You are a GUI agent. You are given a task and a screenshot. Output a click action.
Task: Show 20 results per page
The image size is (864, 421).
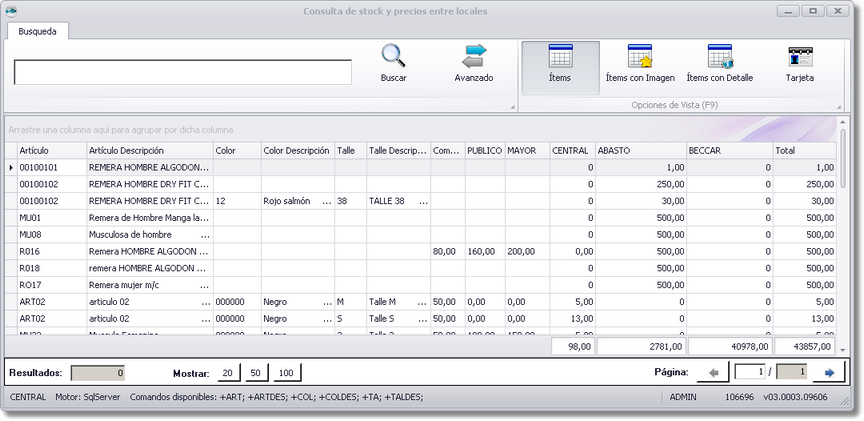coord(228,373)
